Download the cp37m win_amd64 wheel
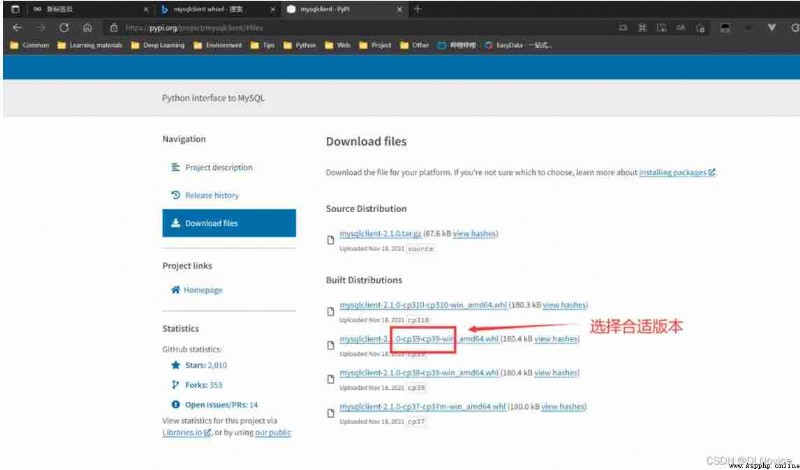Screen dimensions: 800x470 click(423, 407)
